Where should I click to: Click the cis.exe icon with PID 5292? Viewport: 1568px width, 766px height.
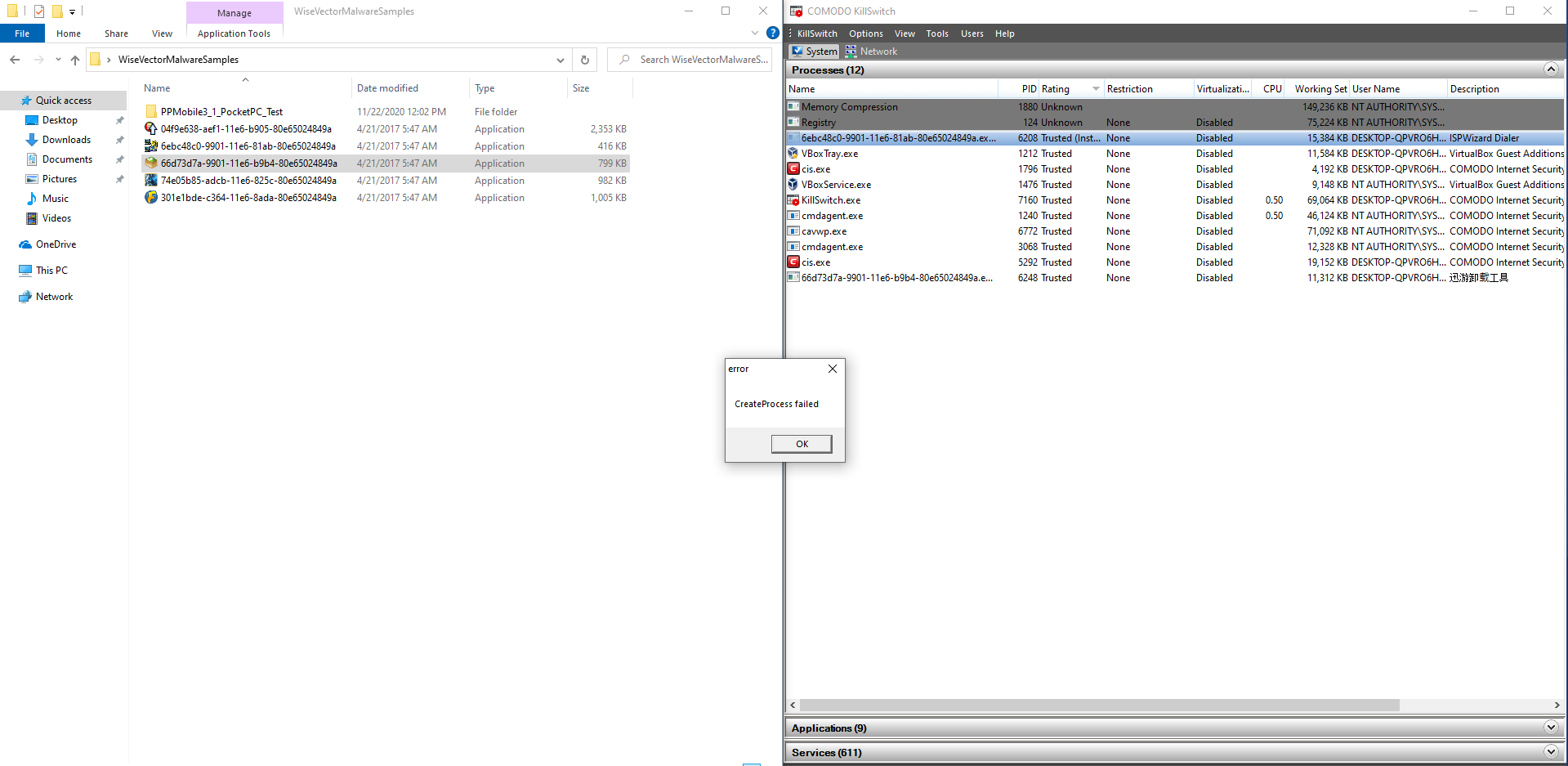(793, 262)
